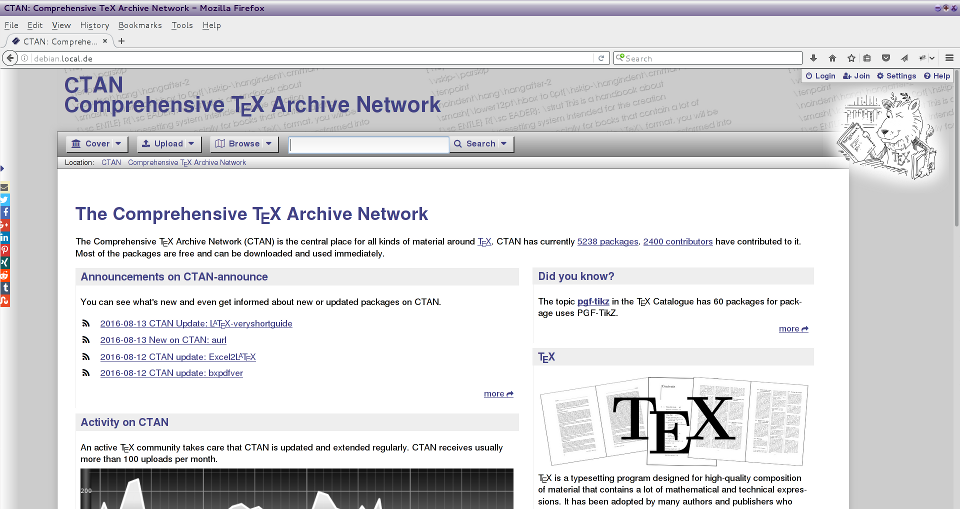This screenshot has height=509, width=960.
Task: Click the site info icon in address bar
Action: point(25,58)
